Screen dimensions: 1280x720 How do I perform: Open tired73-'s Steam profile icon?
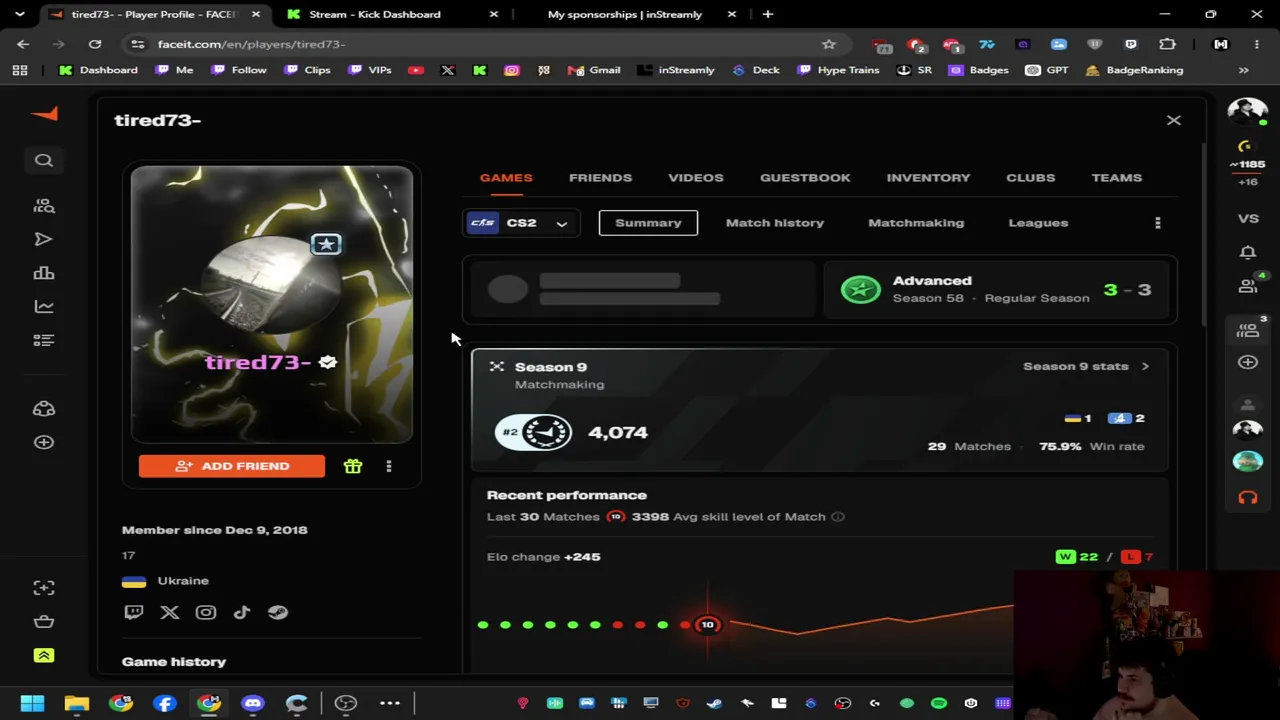277,612
